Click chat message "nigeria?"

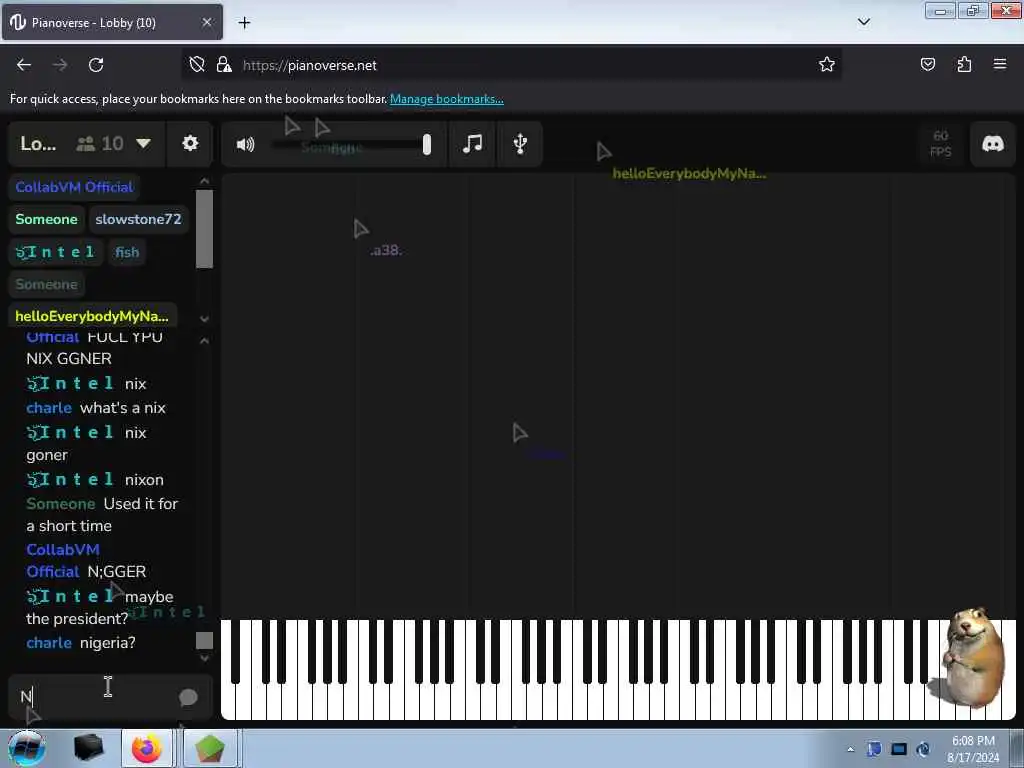108,643
